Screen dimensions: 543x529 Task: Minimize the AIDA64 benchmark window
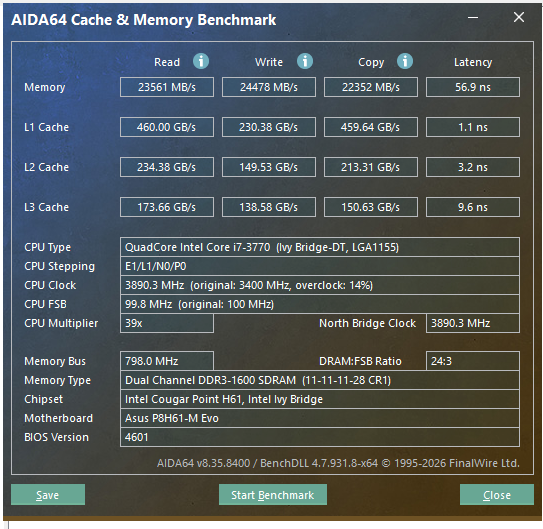click(x=473, y=17)
